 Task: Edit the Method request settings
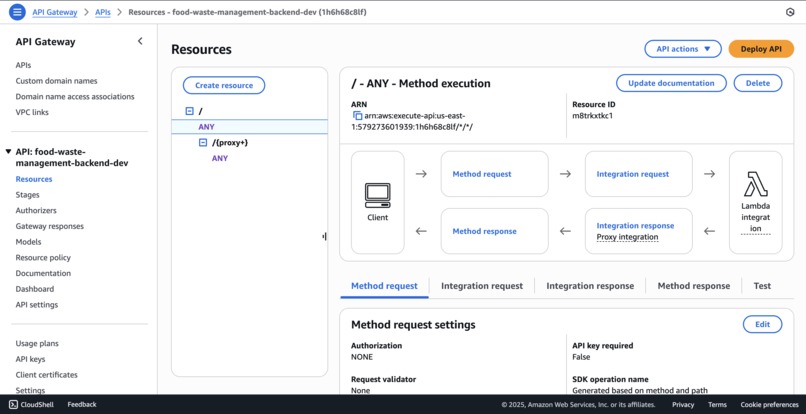pos(762,324)
